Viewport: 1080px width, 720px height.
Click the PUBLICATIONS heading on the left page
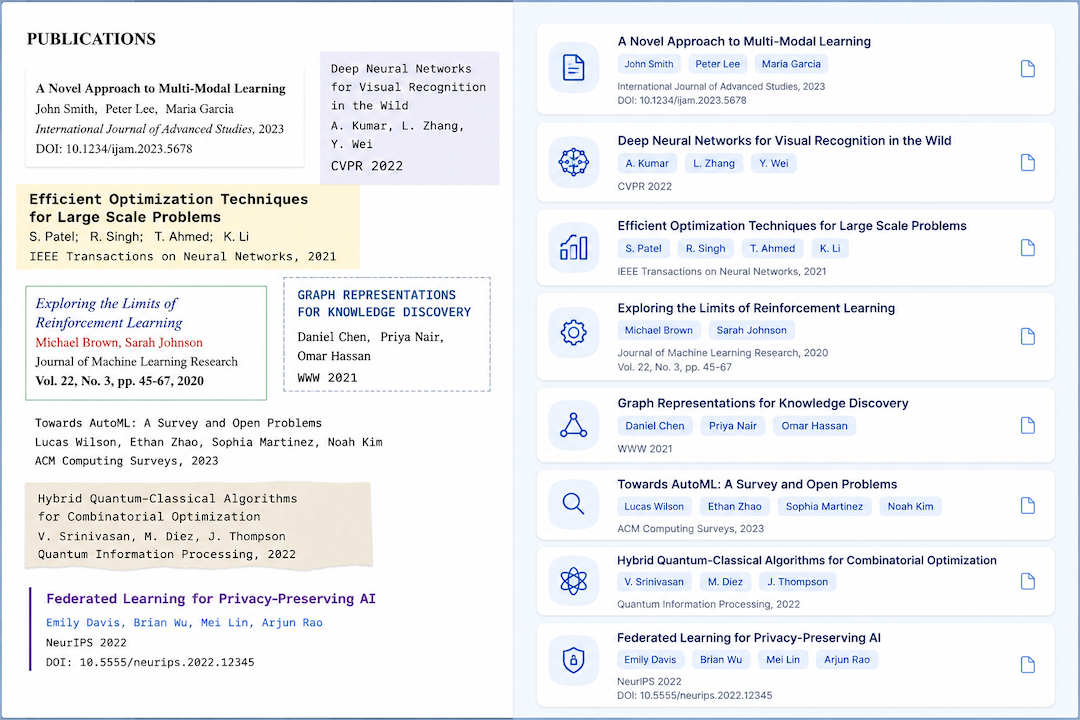point(91,39)
